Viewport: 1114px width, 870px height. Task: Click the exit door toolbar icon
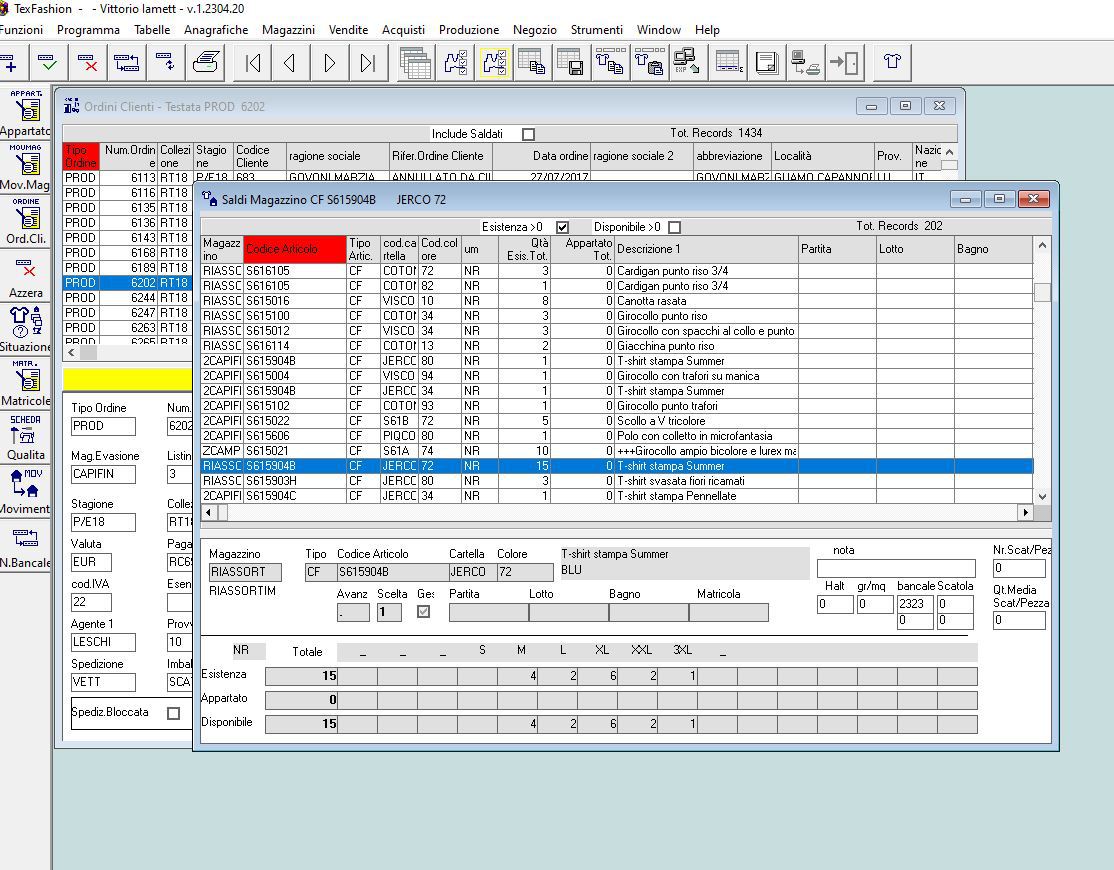(846, 63)
